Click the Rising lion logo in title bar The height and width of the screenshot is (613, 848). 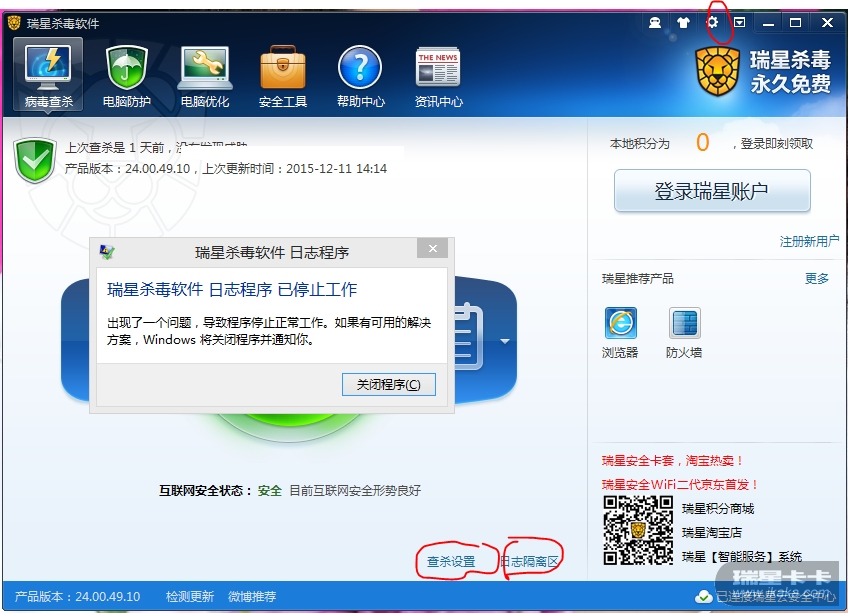[x=14, y=23]
